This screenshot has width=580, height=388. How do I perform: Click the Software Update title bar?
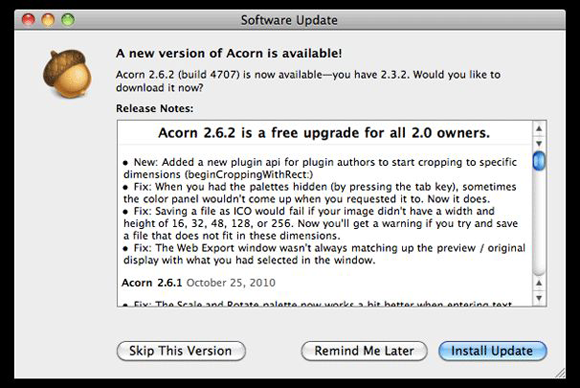coord(290,20)
